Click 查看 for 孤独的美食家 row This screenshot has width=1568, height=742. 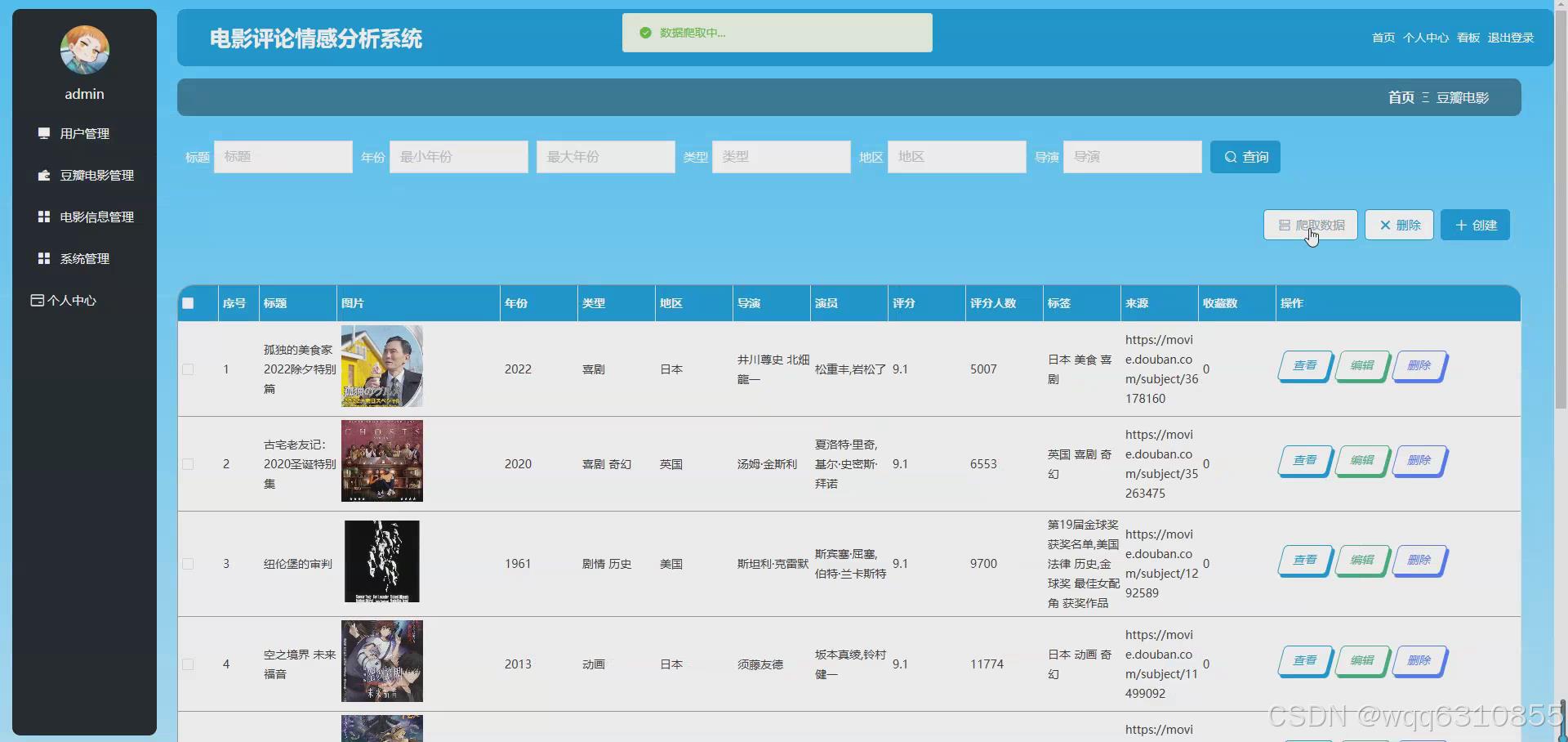[x=1305, y=366]
